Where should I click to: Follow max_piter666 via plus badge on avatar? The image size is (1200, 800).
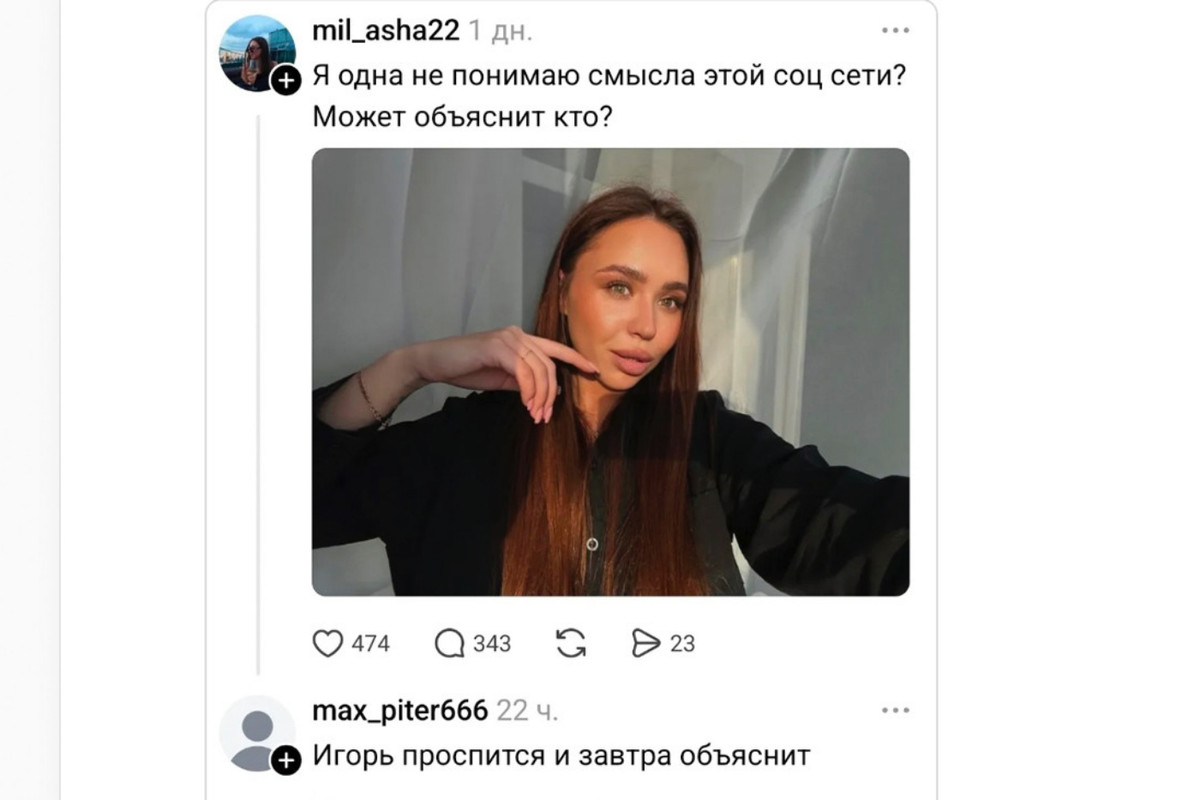click(x=287, y=761)
